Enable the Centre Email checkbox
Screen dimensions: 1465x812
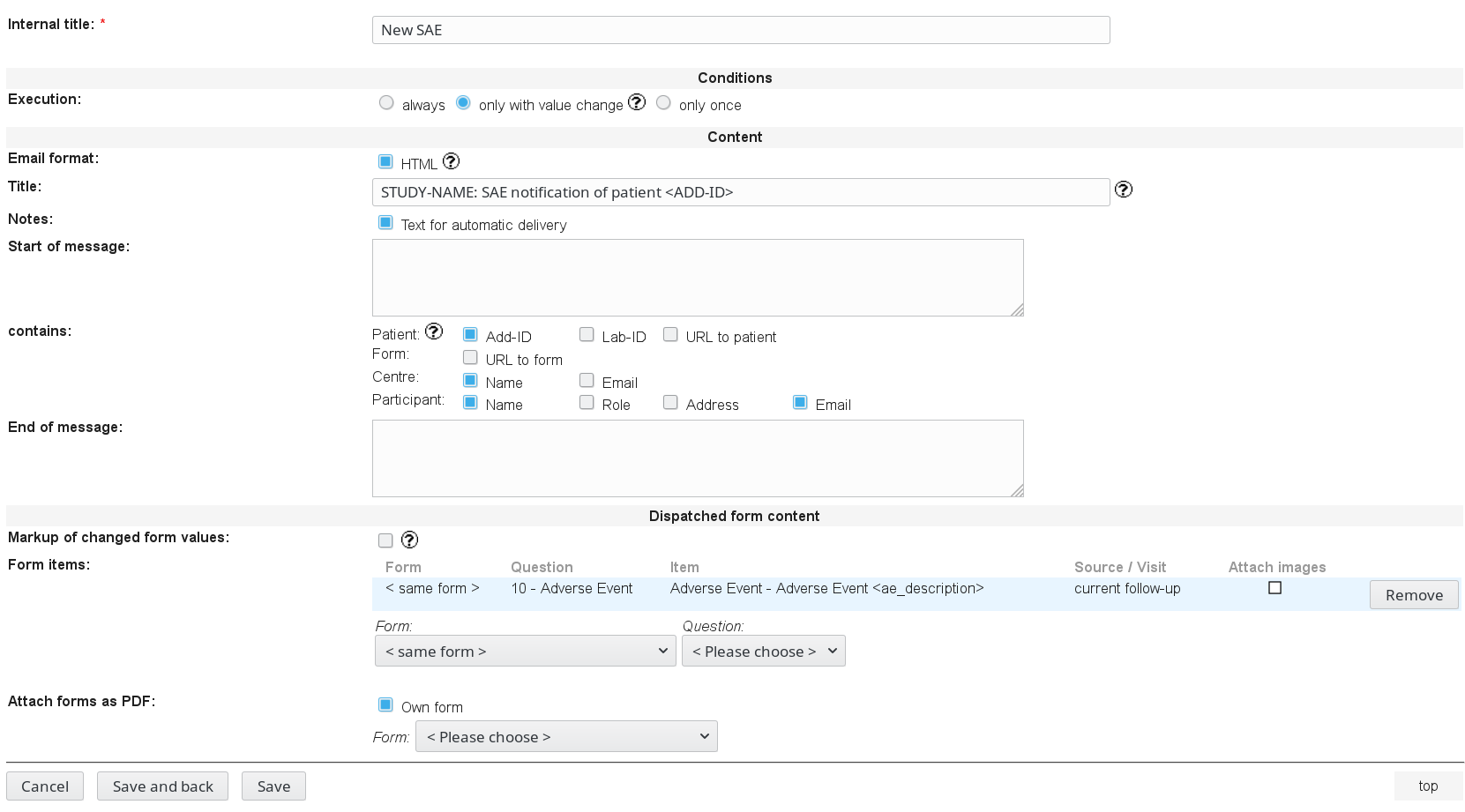point(587,380)
